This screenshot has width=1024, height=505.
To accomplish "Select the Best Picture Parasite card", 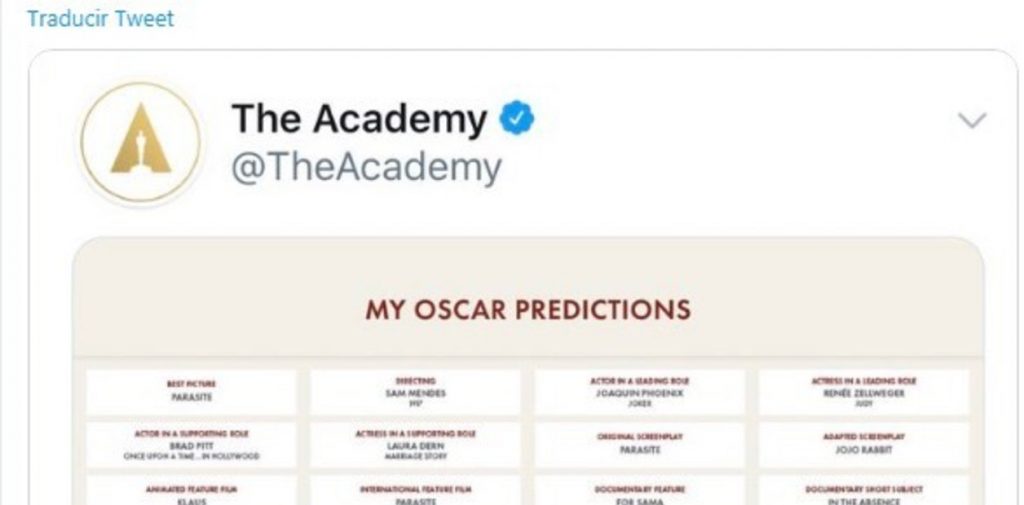I will (191, 391).
